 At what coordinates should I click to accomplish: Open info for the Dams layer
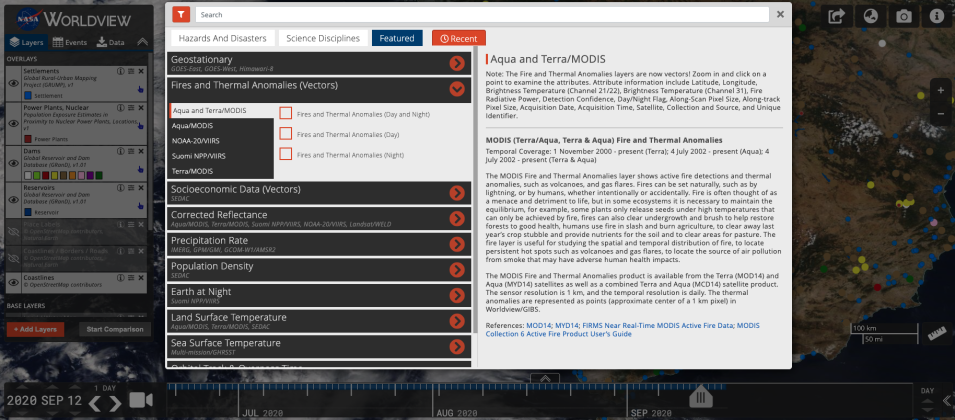coord(121,151)
